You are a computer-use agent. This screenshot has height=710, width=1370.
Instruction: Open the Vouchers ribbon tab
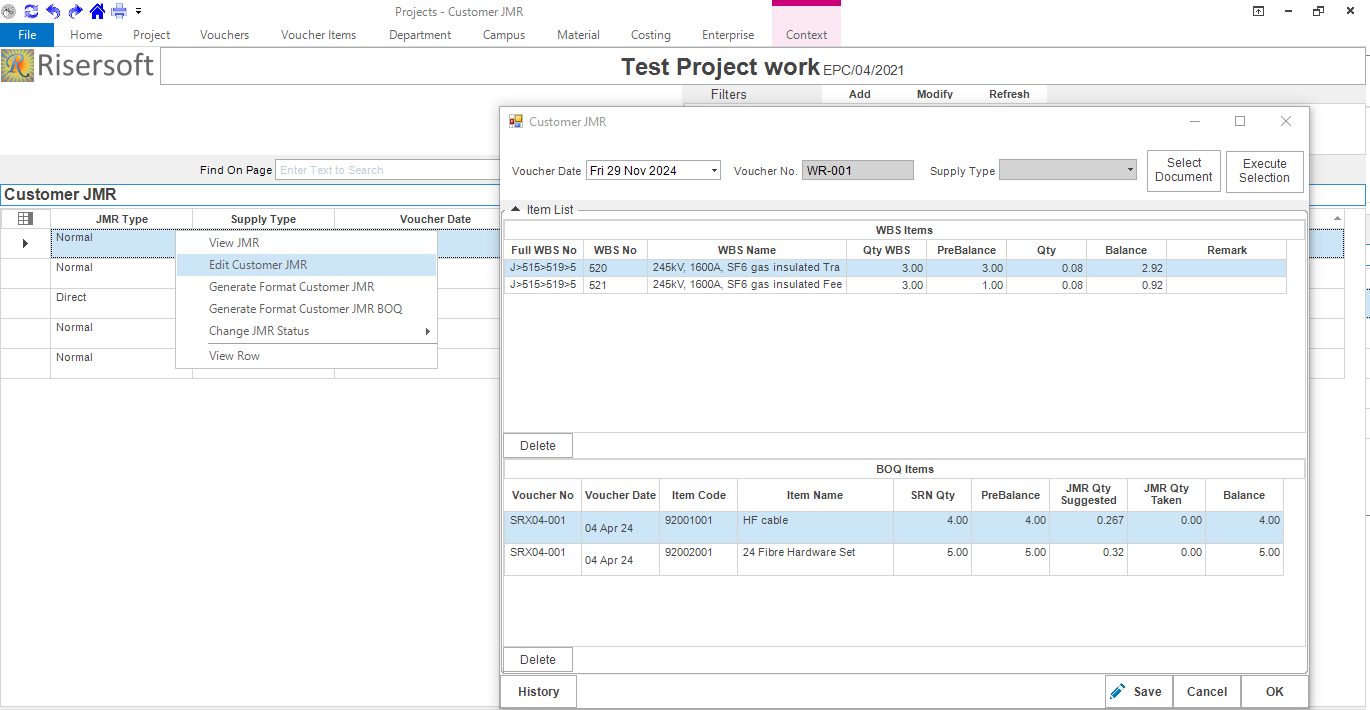(x=224, y=34)
